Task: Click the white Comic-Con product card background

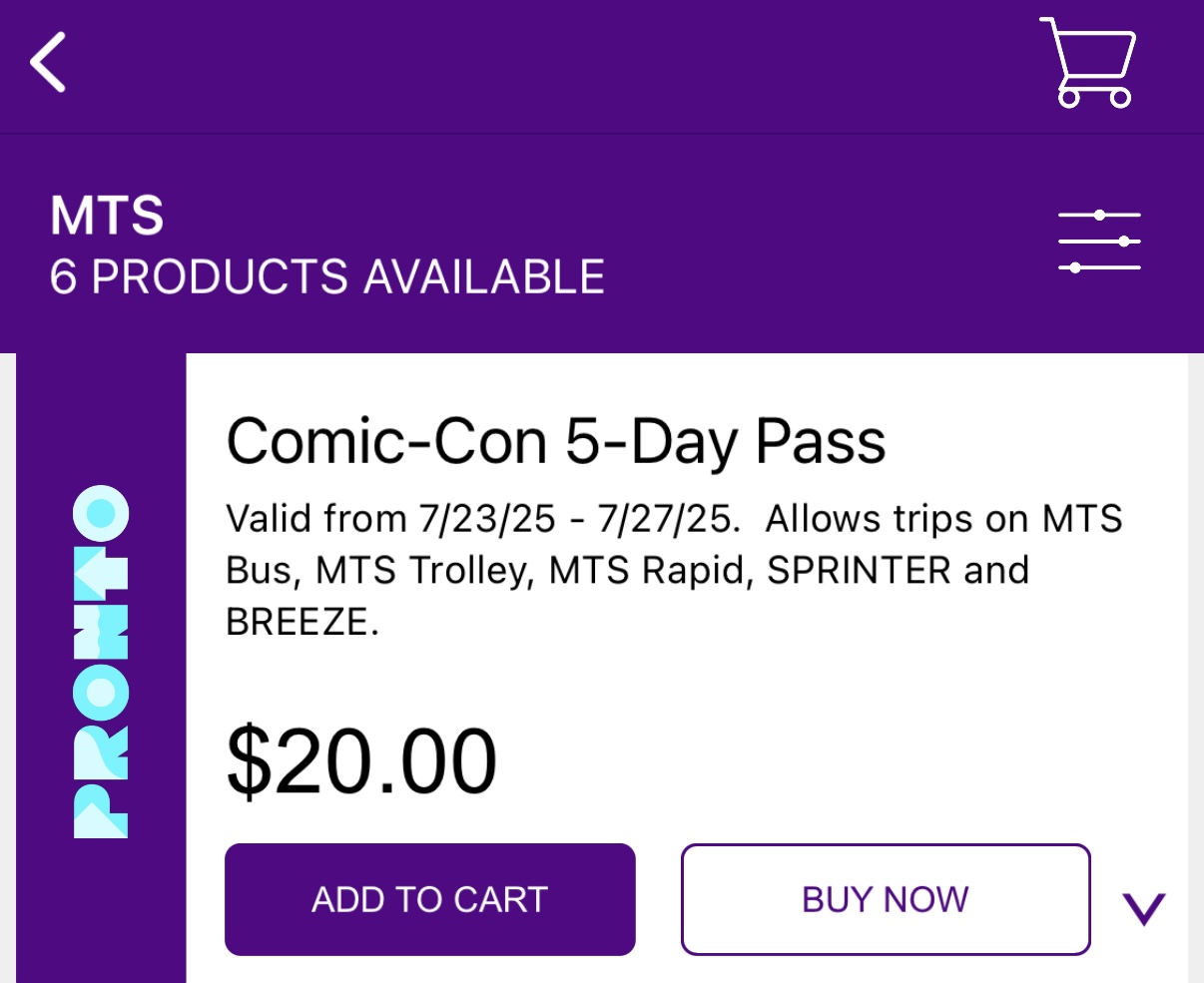Action: (687, 668)
